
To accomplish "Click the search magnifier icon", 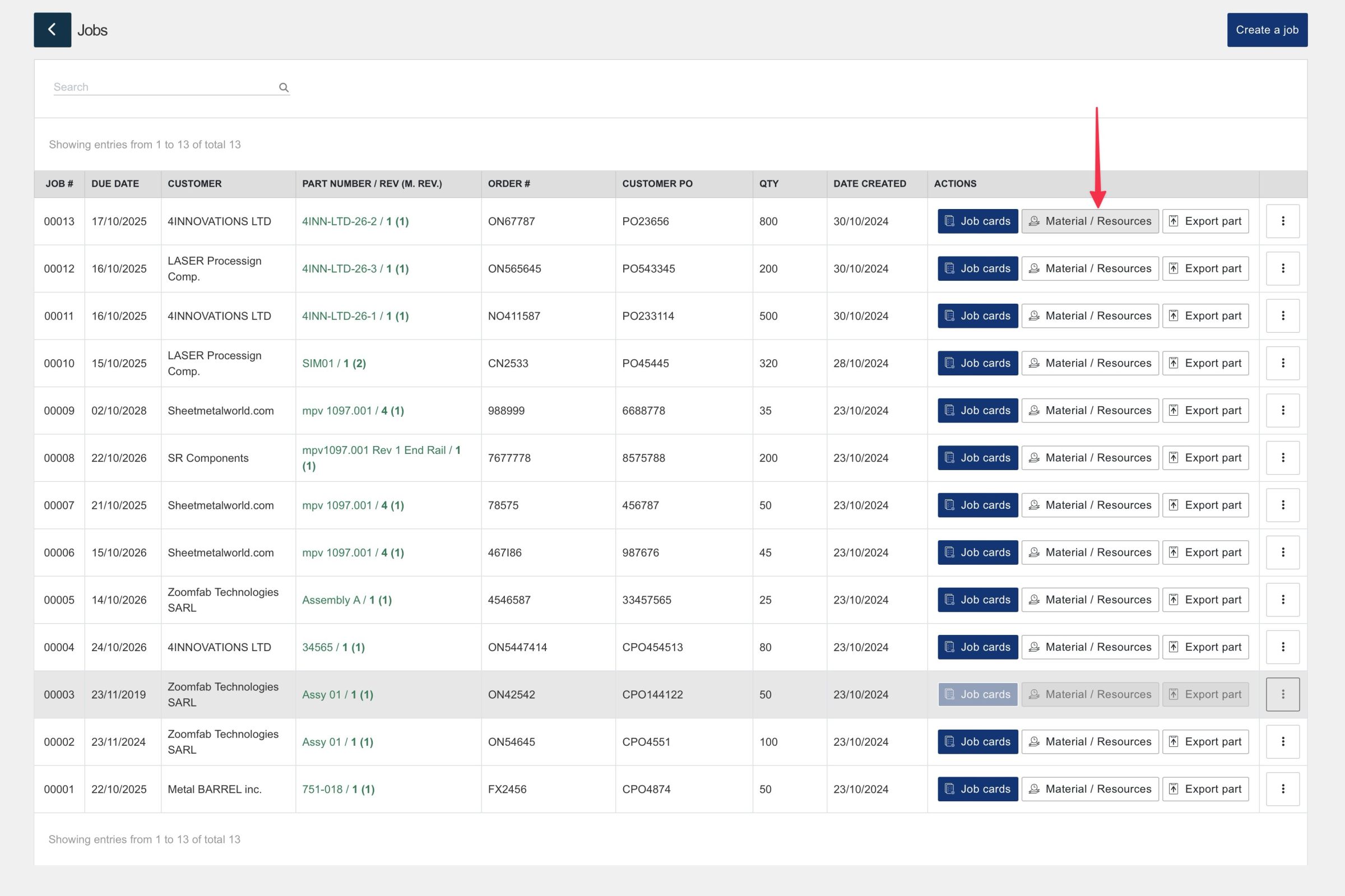I will [x=284, y=87].
